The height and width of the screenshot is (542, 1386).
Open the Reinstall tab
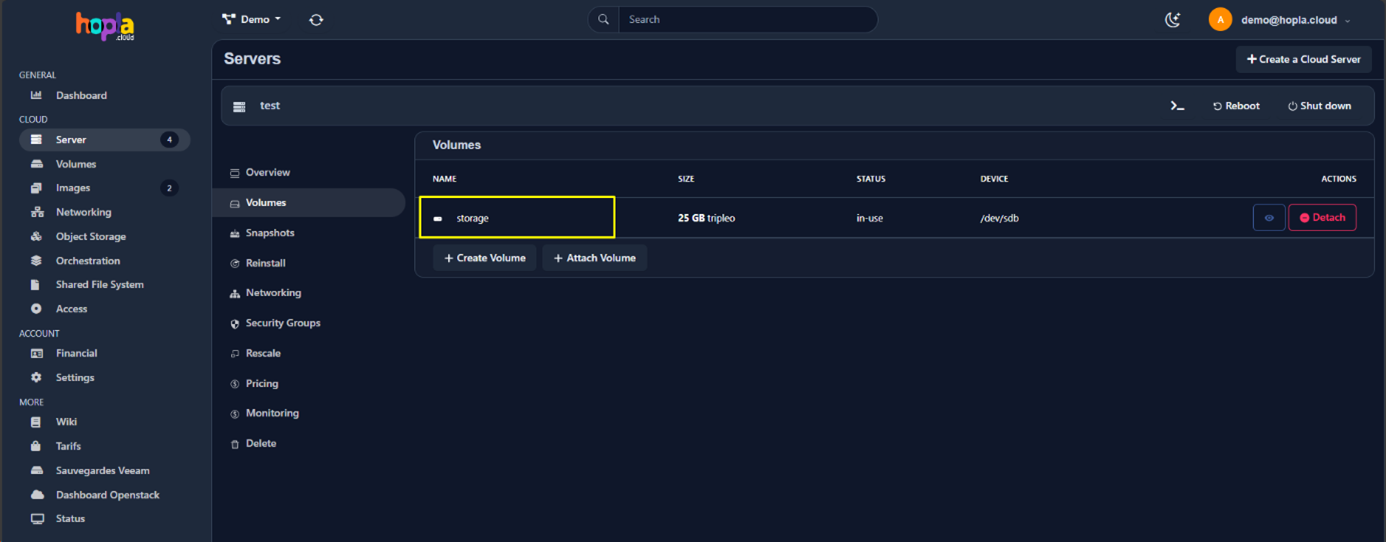point(265,263)
